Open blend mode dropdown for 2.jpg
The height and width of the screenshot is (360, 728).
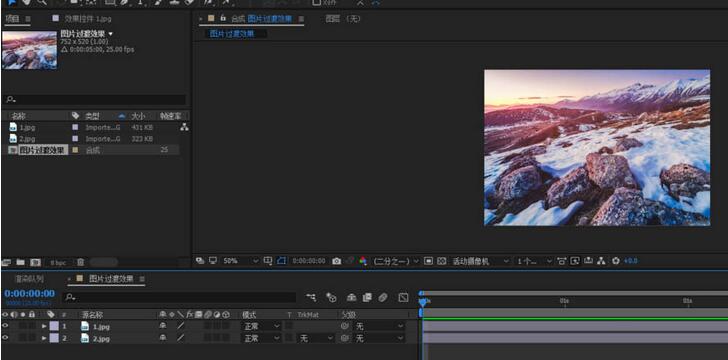point(261,339)
